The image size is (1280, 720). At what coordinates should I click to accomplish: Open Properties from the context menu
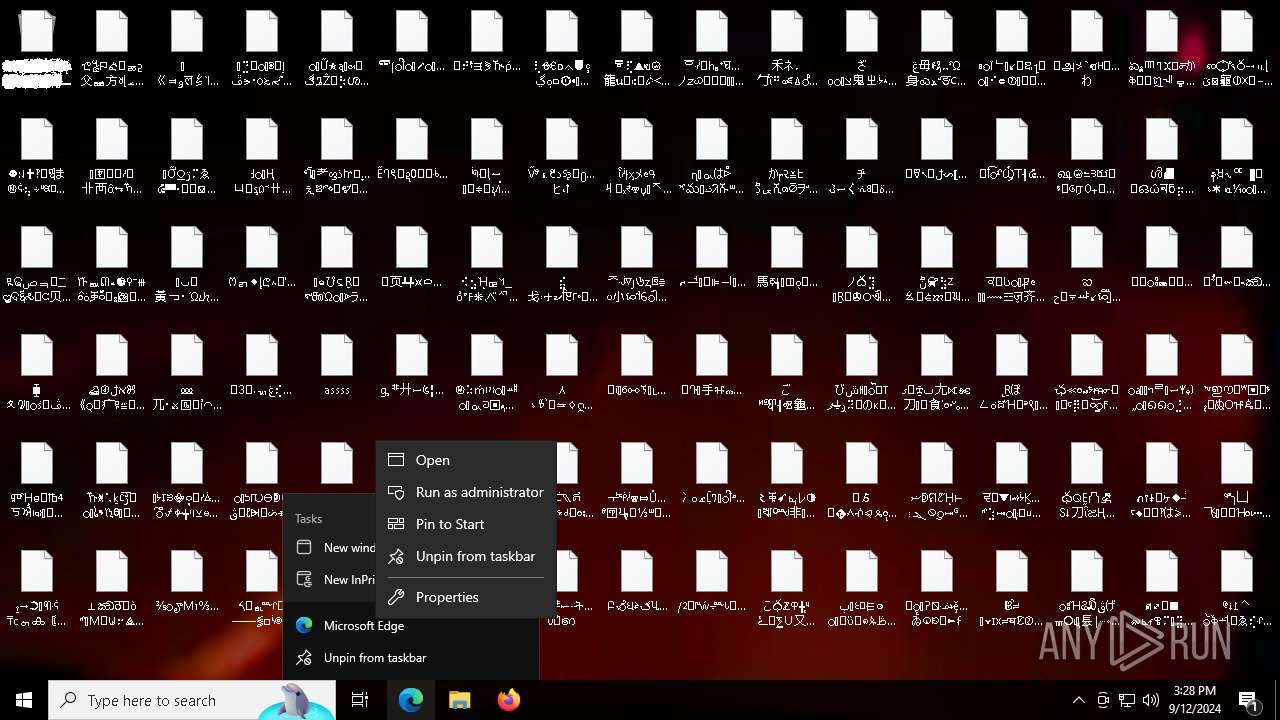[x=466, y=597]
